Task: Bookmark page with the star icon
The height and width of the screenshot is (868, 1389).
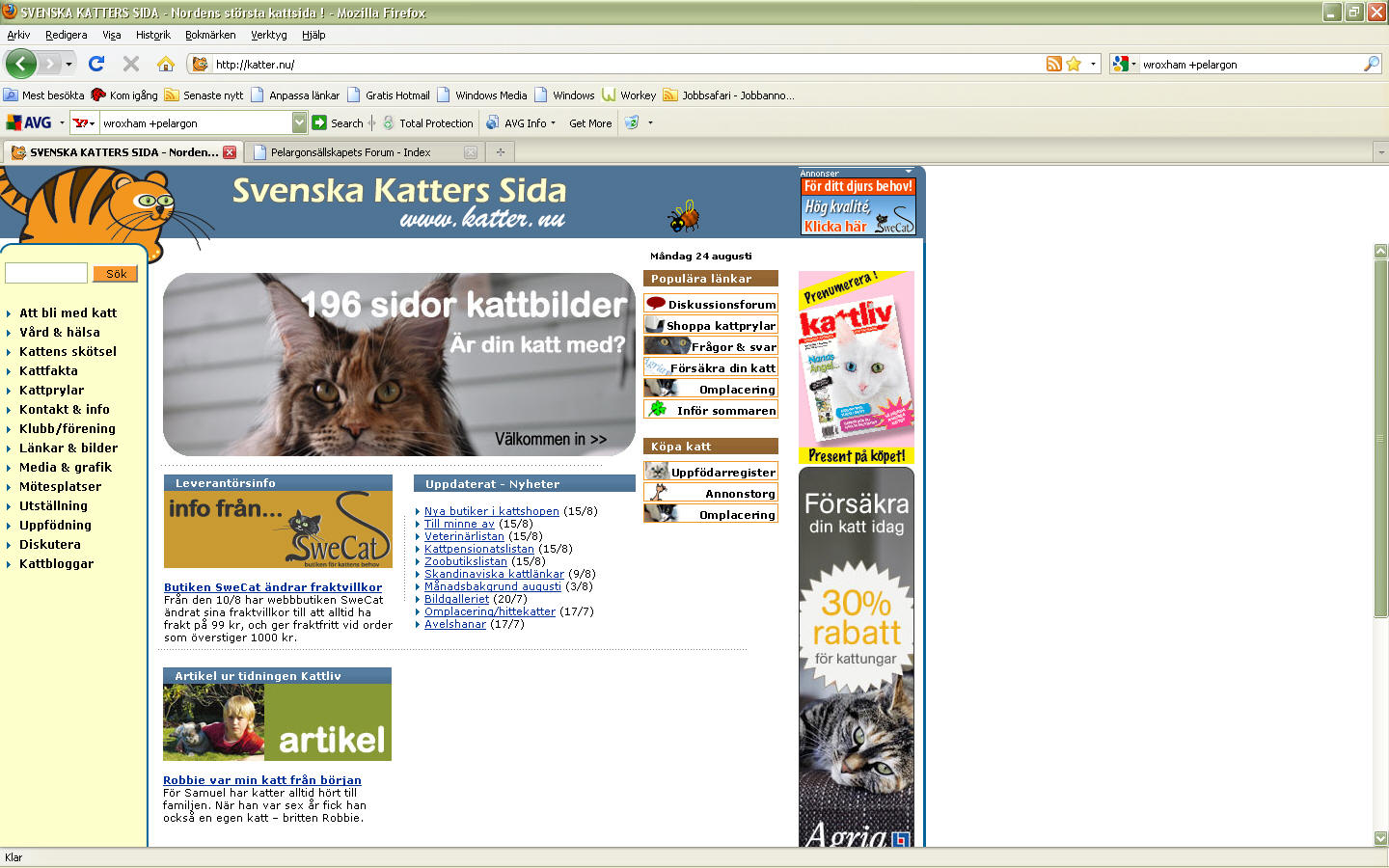Action: (1074, 64)
